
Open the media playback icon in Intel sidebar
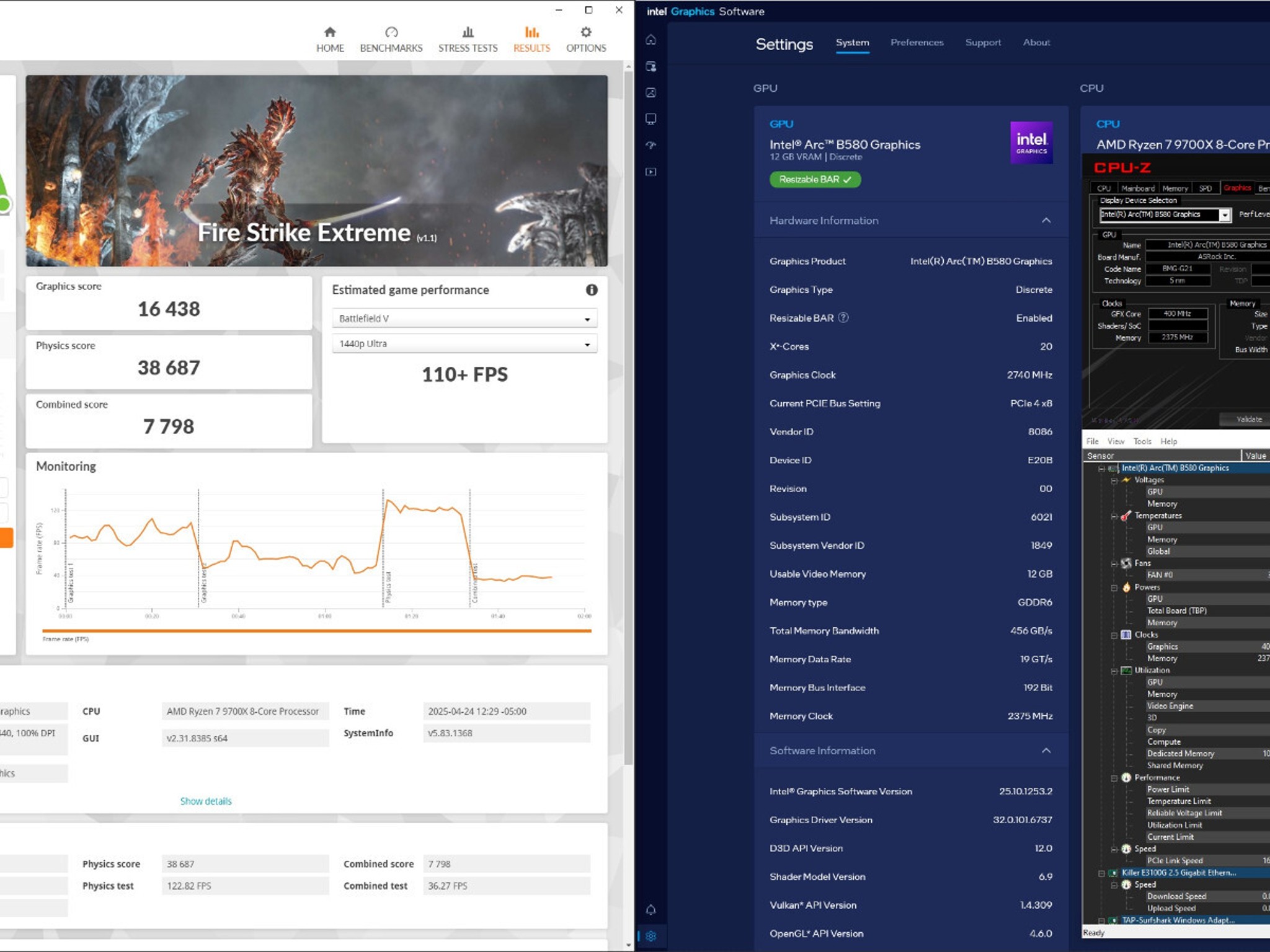coord(651,172)
